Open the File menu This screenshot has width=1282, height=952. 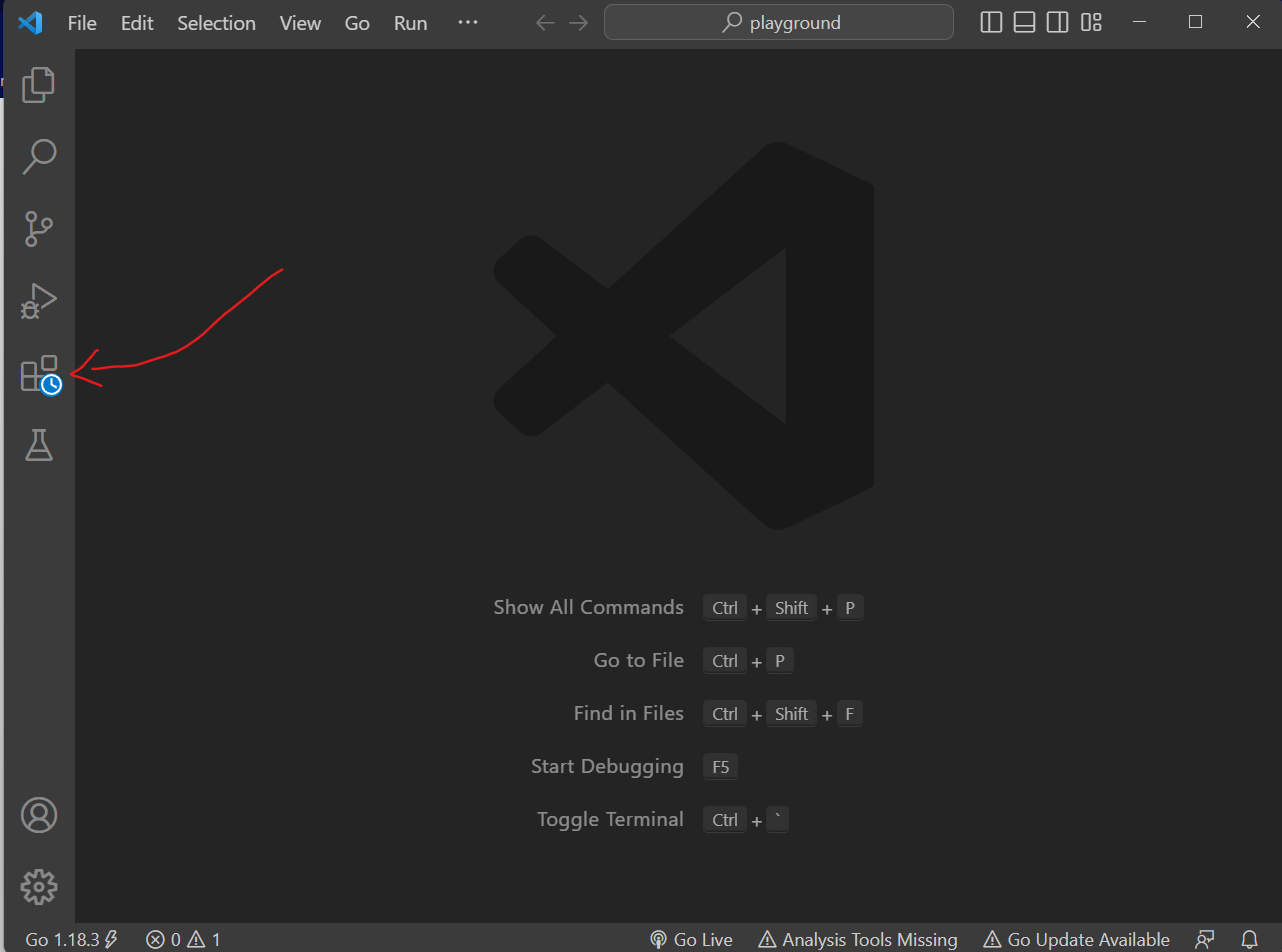tap(81, 22)
